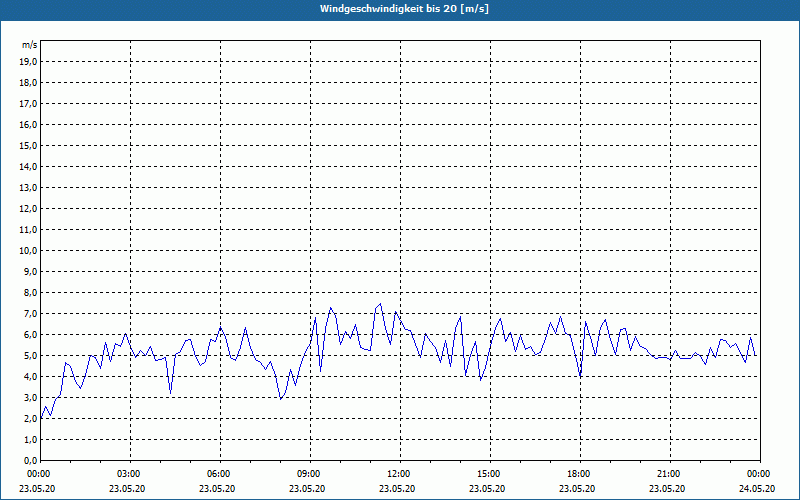This screenshot has height=500, width=800.
Task: Click the 18:00 time label
Action: [578, 474]
